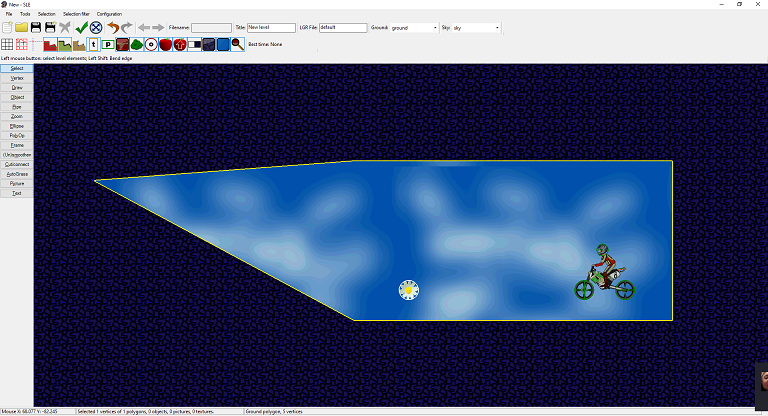Click the gray redo arrow icon
Image resolution: width=768 pixels, height=416 pixels.
(x=126, y=27)
